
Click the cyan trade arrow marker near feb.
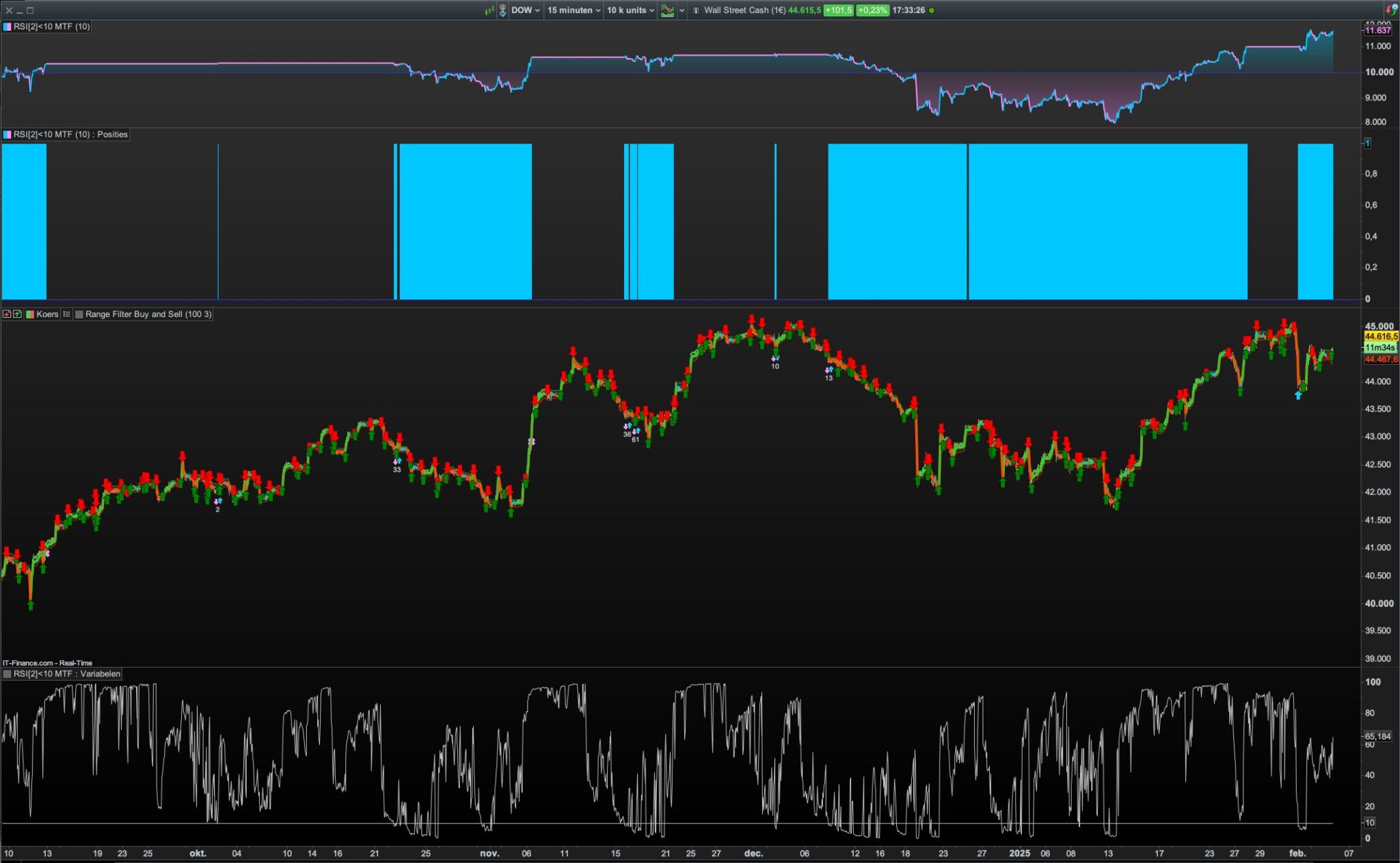1298,395
